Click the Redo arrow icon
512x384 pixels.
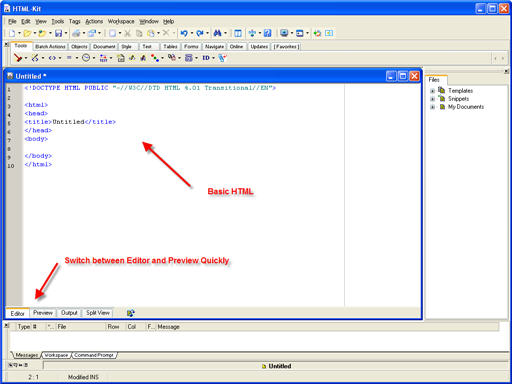[200, 33]
